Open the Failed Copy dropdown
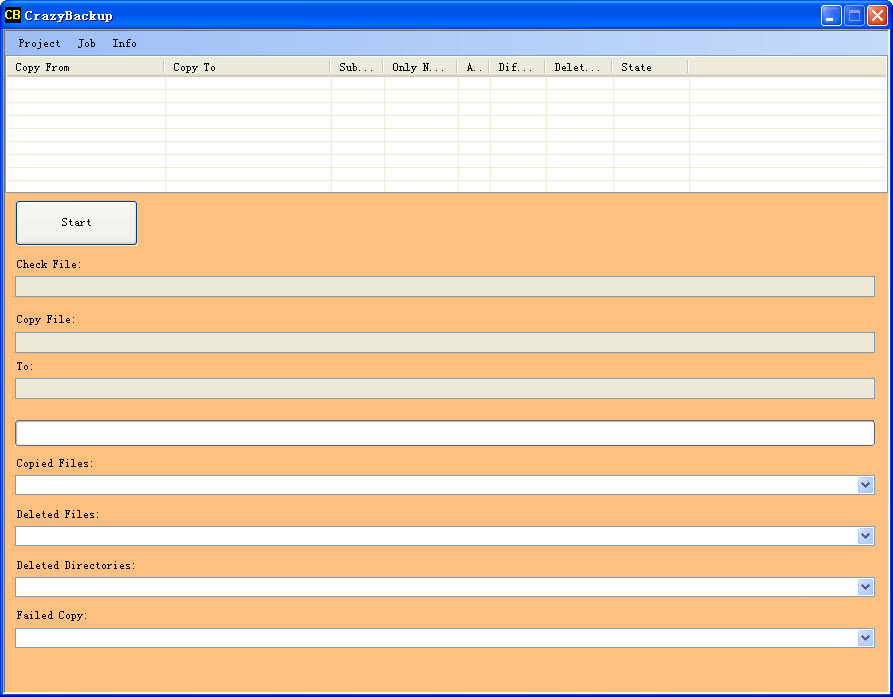The image size is (893, 697). pos(866,638)
